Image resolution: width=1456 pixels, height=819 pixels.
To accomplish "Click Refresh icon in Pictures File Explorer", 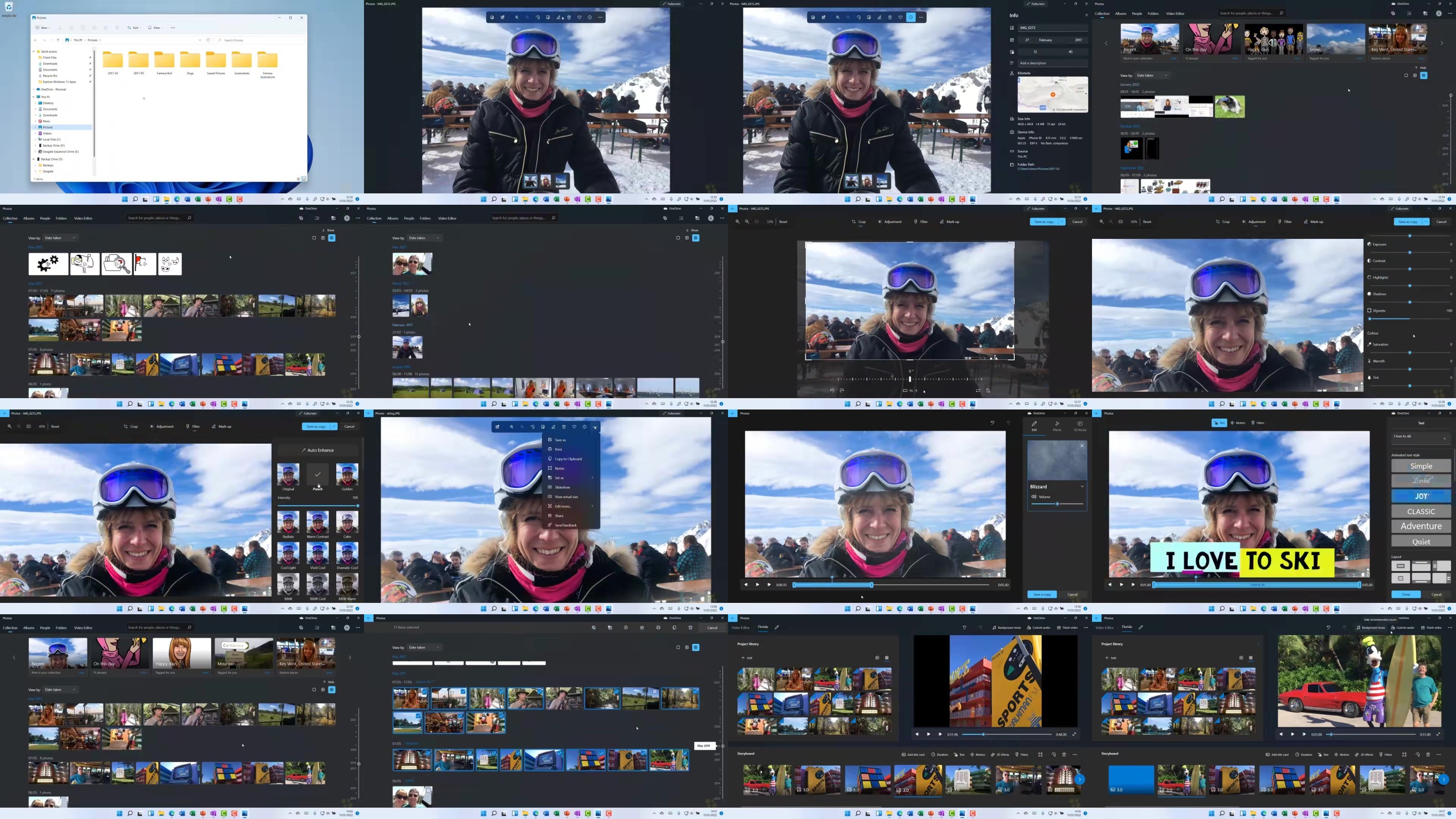I will [x=208, y=40].
